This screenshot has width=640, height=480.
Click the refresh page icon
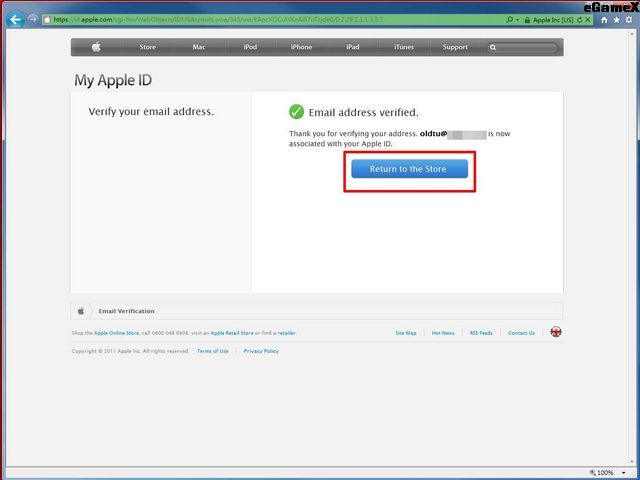(580, 20)
